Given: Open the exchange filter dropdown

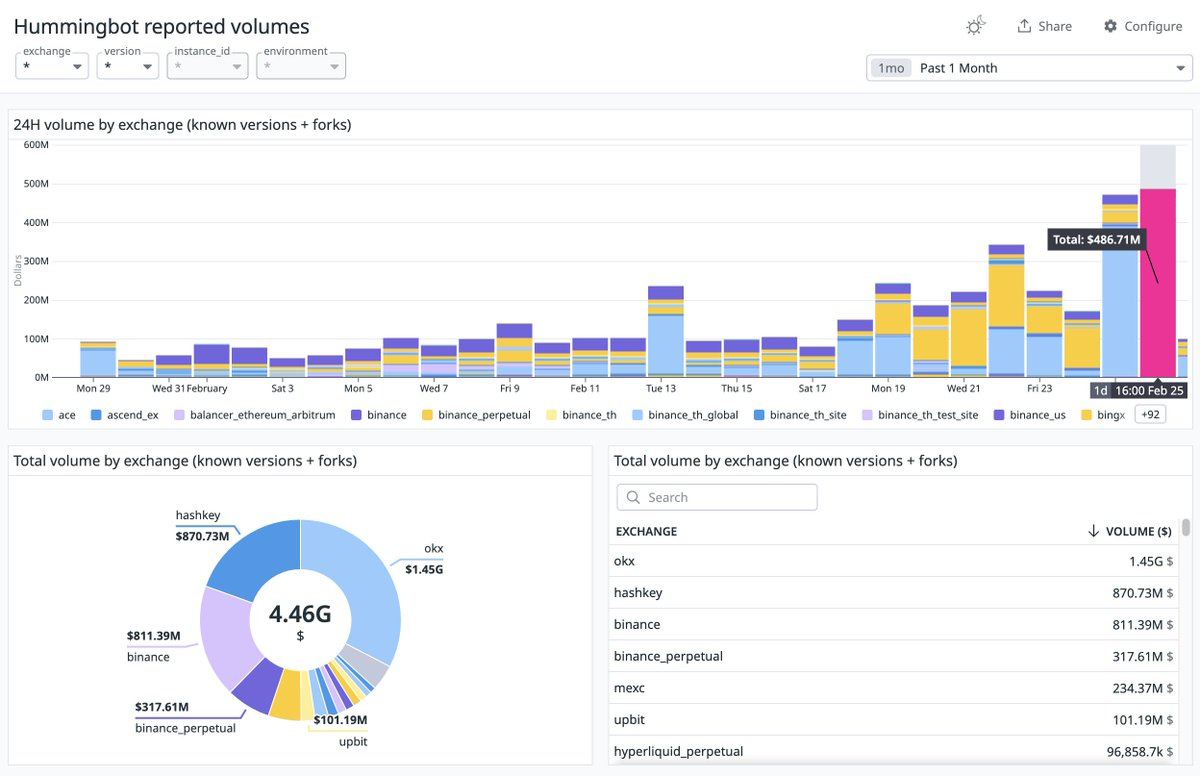Looking at the screenshot, I should point(52,67).
